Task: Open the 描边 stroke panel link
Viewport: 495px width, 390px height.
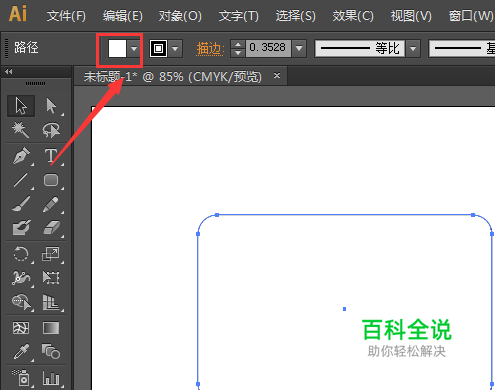Action: point(210,49)
